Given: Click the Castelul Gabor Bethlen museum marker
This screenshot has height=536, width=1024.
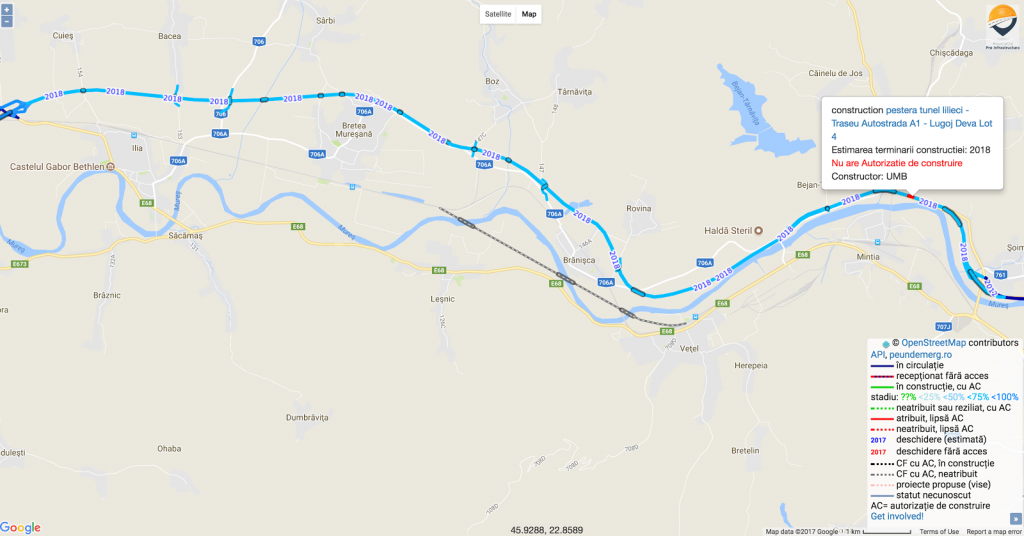Looking at the screenshot, I should coord(110,167).
